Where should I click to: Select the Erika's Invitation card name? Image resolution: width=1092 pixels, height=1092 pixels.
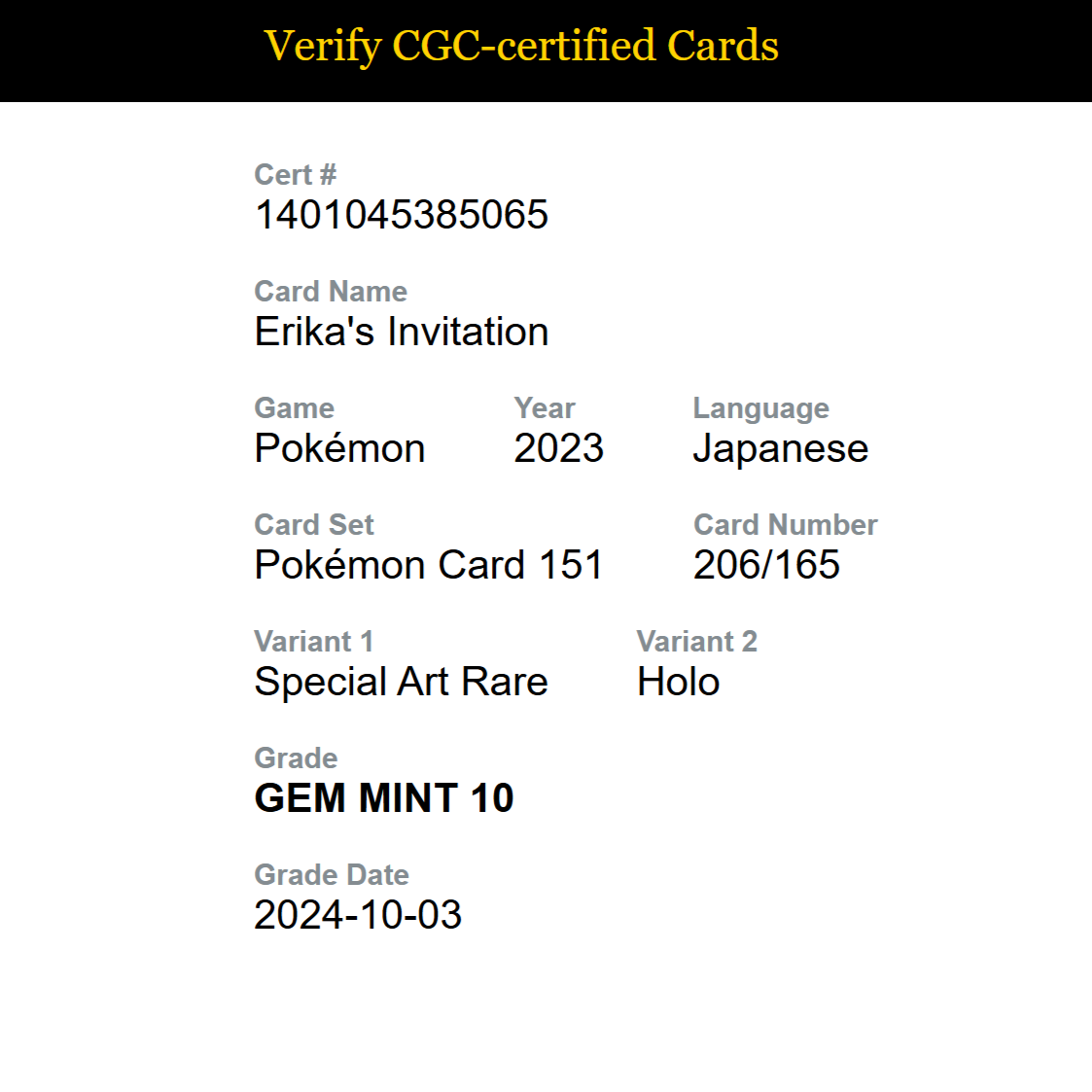pyautogui.click(x=402, y=332)
